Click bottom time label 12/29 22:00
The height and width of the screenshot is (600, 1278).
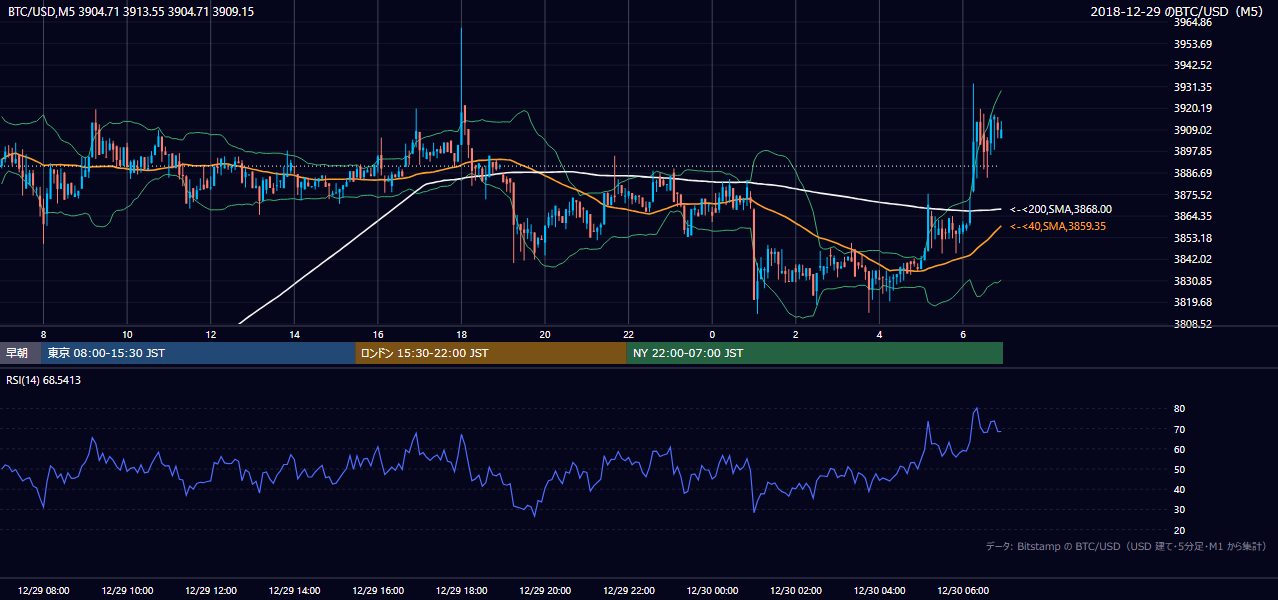click(x=628, y=591)
